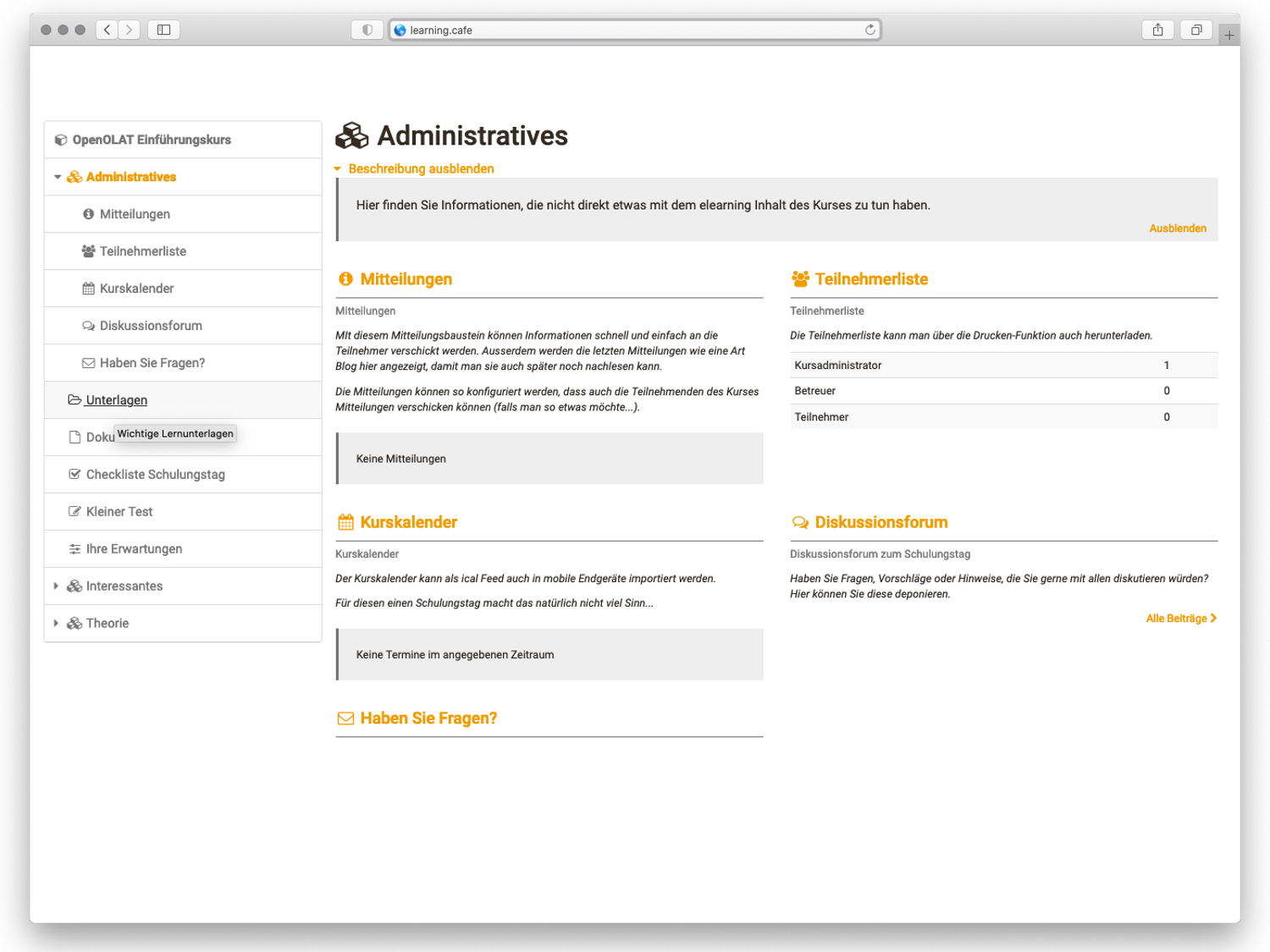Click the cubes icon beside Interessantes
Image resolution: width=1270 pixels, height=952 pixels.
click(x=75, y=586)
